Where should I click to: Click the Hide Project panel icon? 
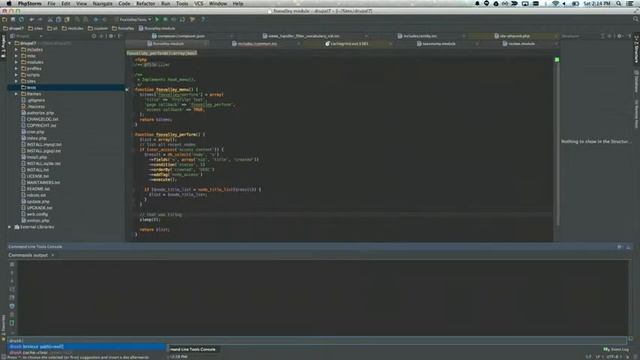pos(120,36)
